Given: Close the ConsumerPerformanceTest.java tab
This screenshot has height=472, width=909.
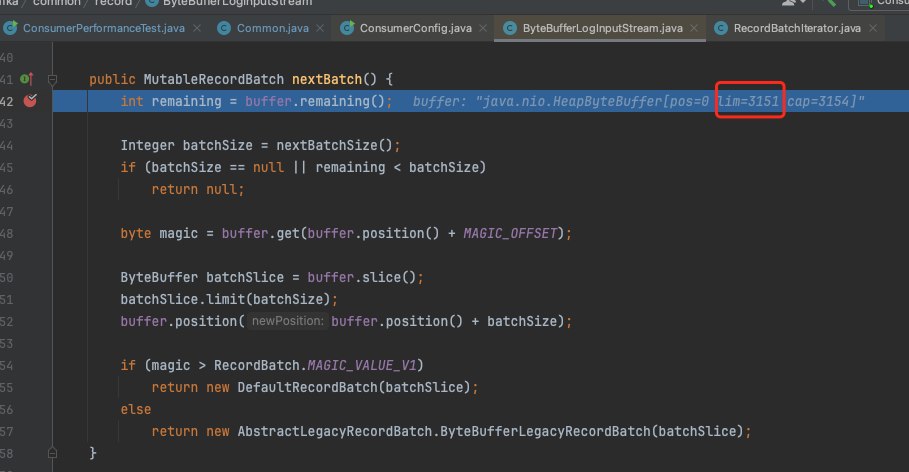Looking at the screenshot, I should (197, 28).
